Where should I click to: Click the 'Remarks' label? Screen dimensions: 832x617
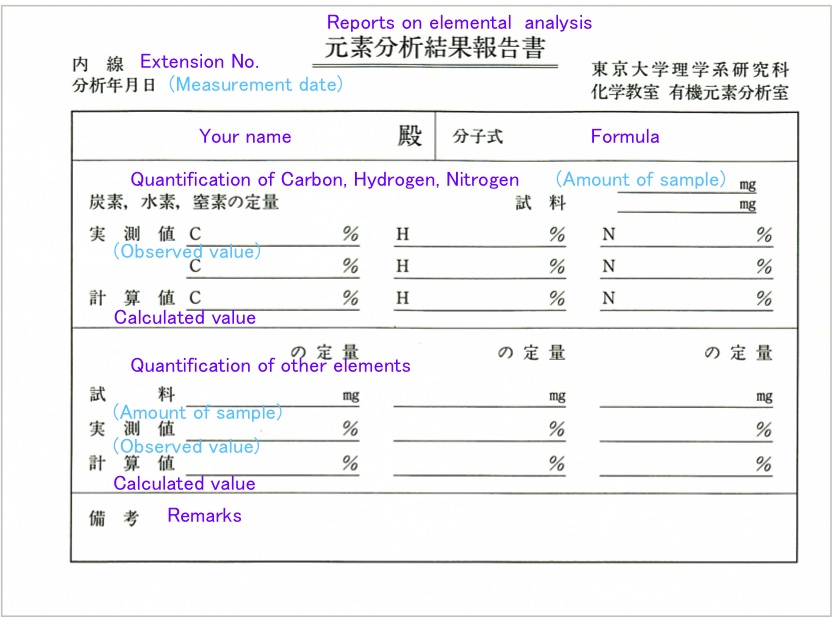tap(204, 515)
